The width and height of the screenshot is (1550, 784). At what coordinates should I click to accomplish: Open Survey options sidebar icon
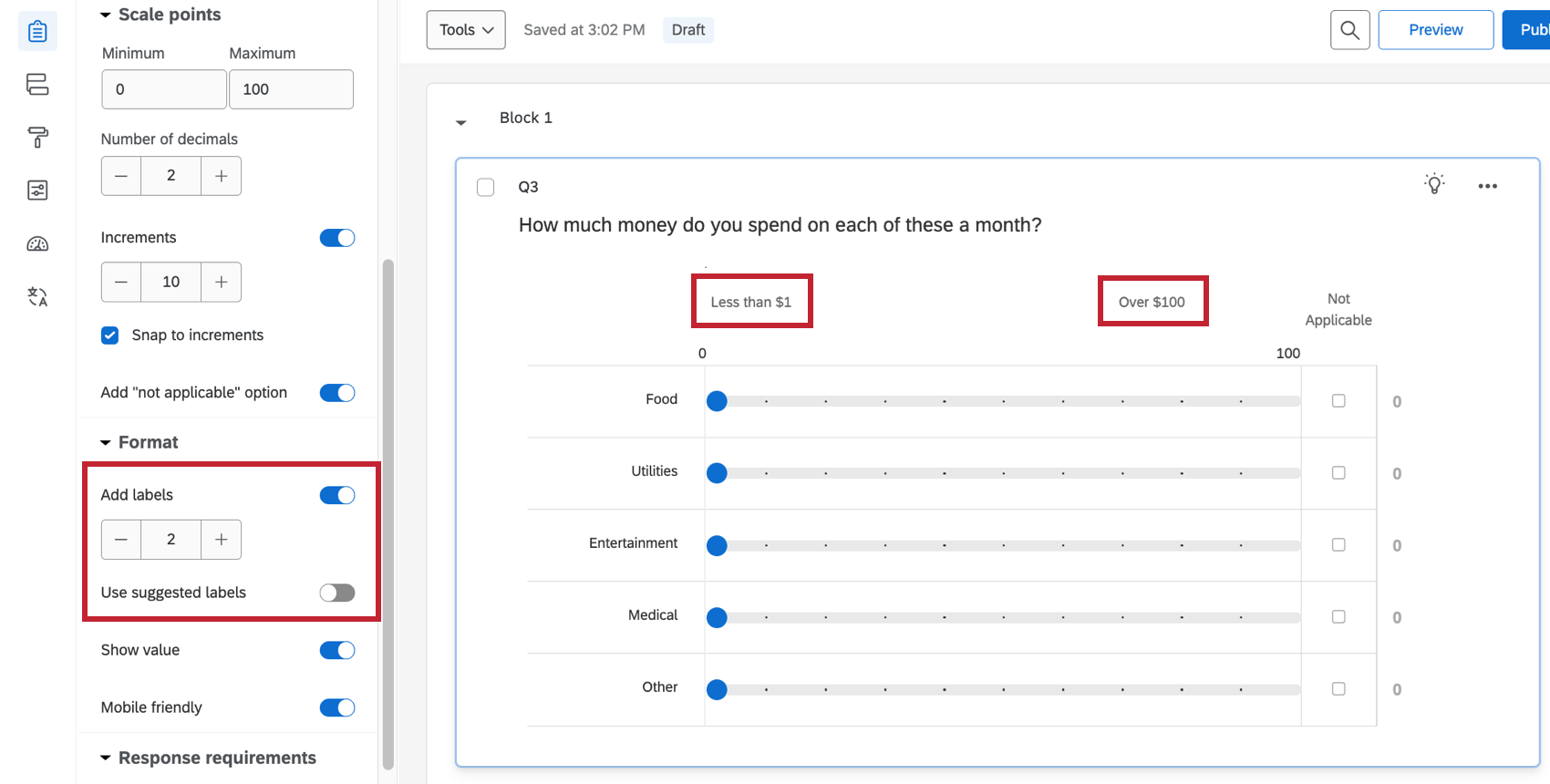coord(37,191)
